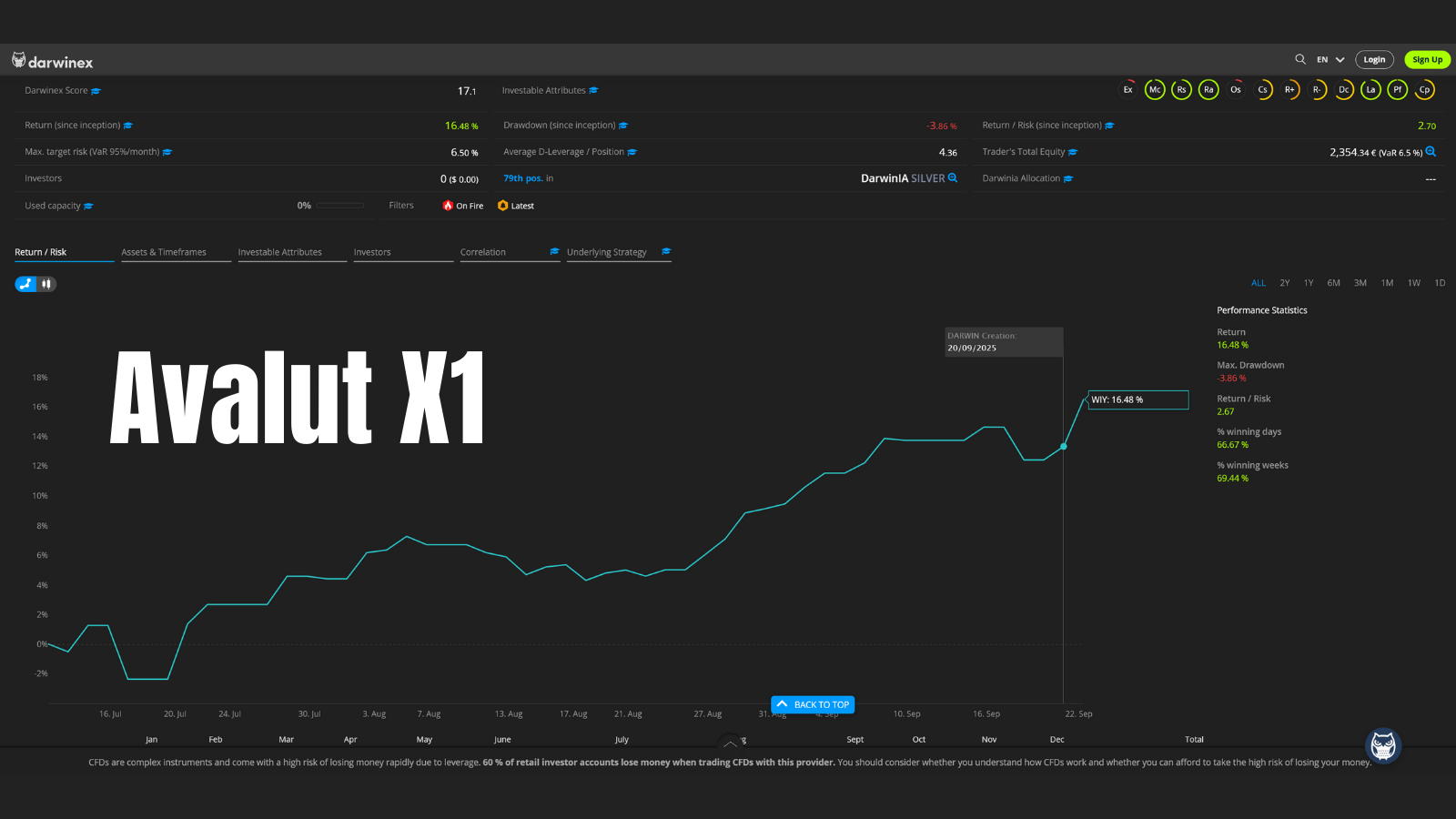Click the Latest filter
The image size is (1456, 819).
coord(516,206)
